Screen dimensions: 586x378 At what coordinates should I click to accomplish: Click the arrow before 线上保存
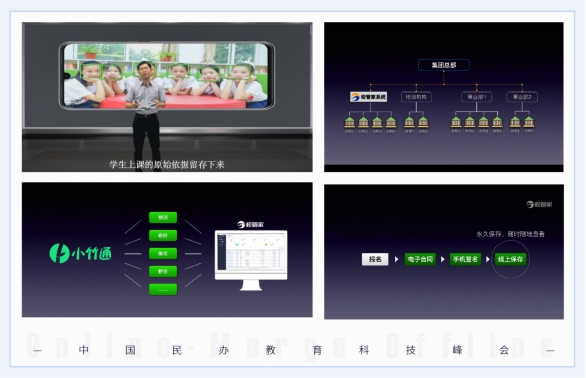point(487,259)
